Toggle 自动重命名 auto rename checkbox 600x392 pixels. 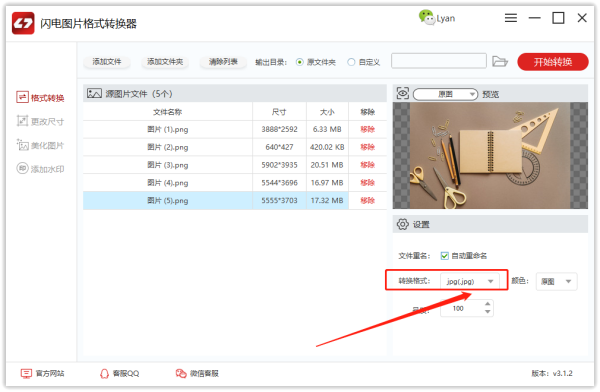444,256
